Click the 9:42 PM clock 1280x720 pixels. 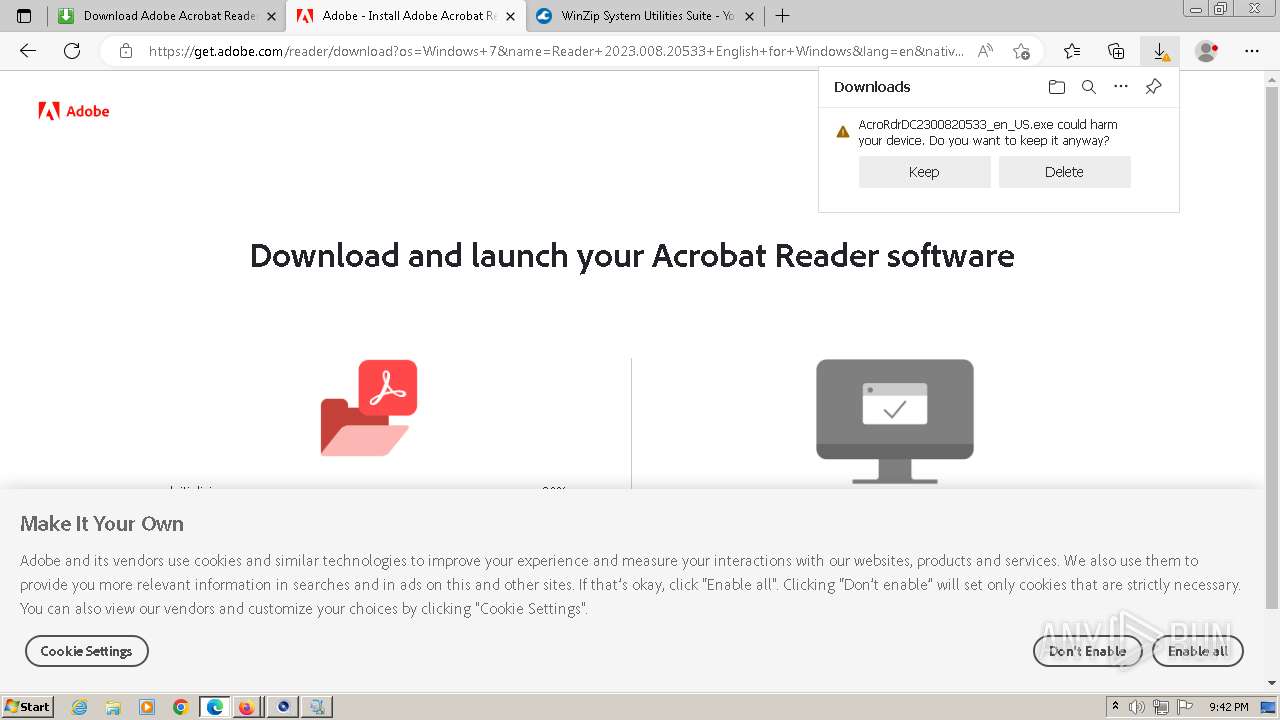[x=1228, y=707]
